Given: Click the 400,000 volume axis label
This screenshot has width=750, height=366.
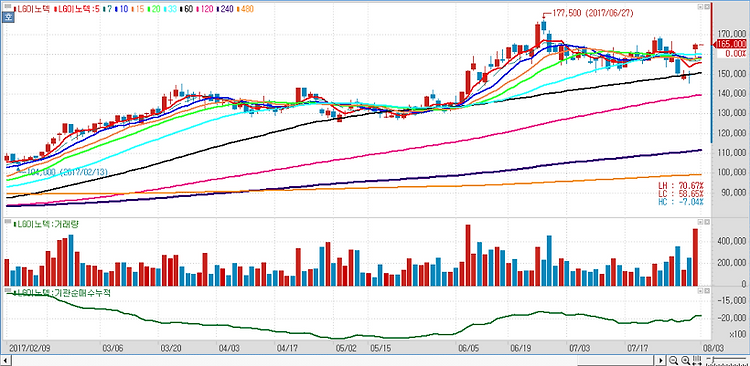Looking at the screenshot, I should [733, 241].
